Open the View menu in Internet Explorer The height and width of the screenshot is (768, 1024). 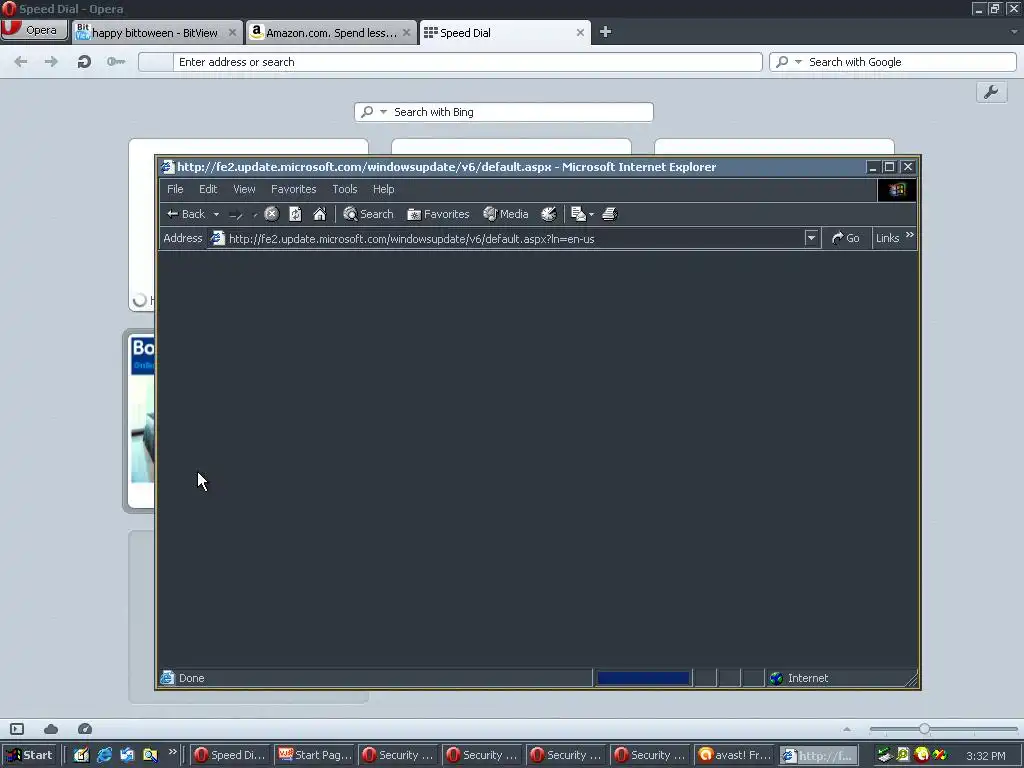tap(244, 189)
